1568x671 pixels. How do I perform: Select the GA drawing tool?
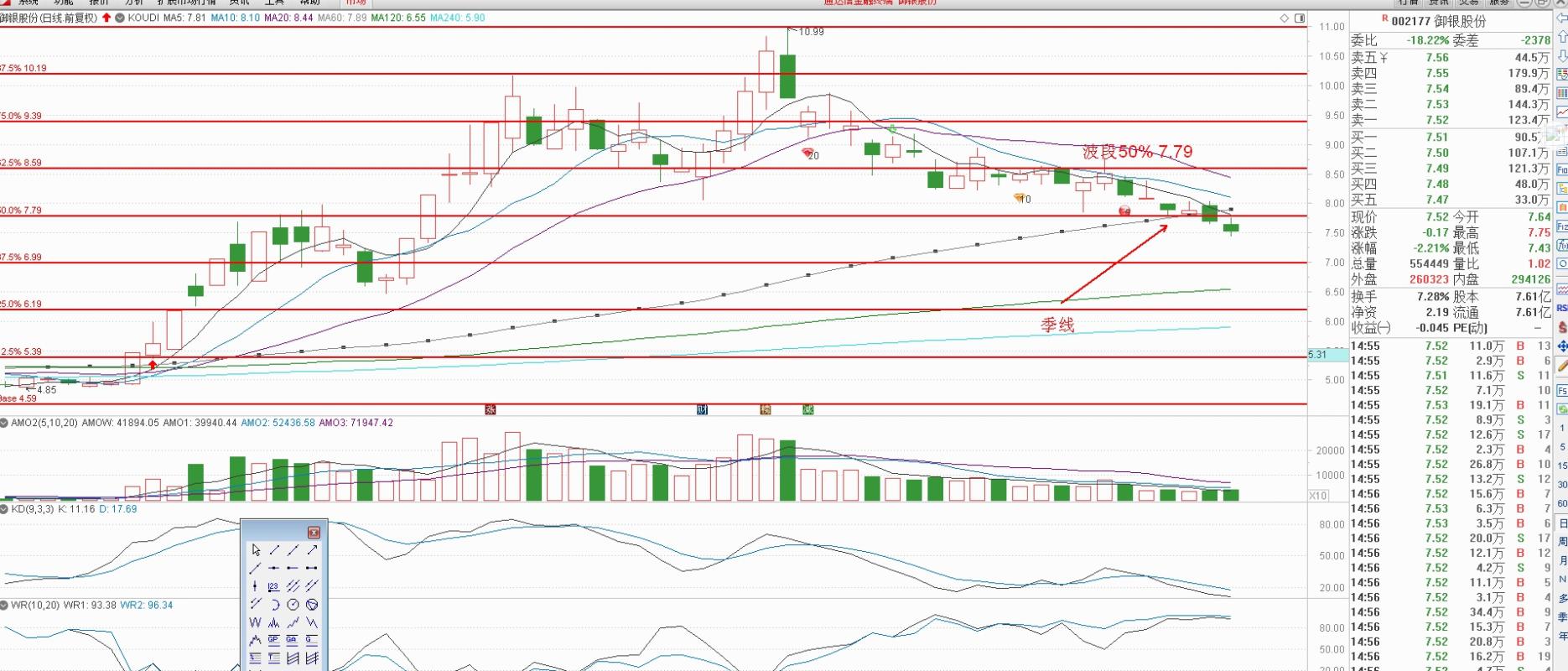tap(292, 640)
